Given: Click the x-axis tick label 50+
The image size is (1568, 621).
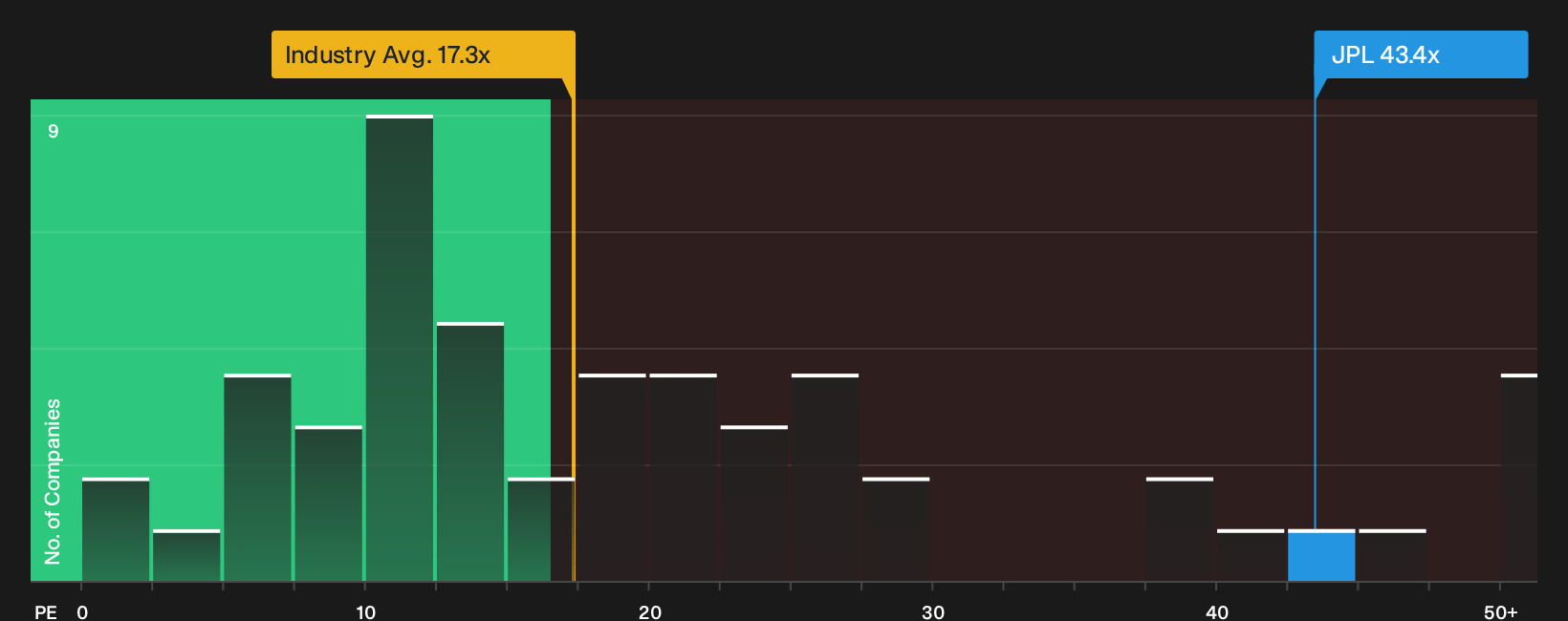Looking at the screenshot, I should pos(1501,612).
